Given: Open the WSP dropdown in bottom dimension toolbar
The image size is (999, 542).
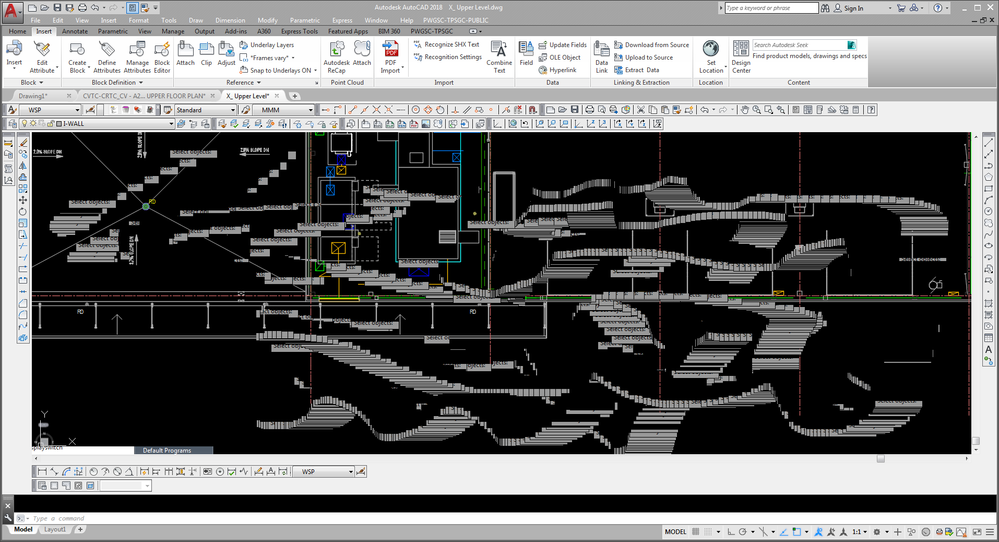Looking at the screenshot, I should (x=350, y=472).
